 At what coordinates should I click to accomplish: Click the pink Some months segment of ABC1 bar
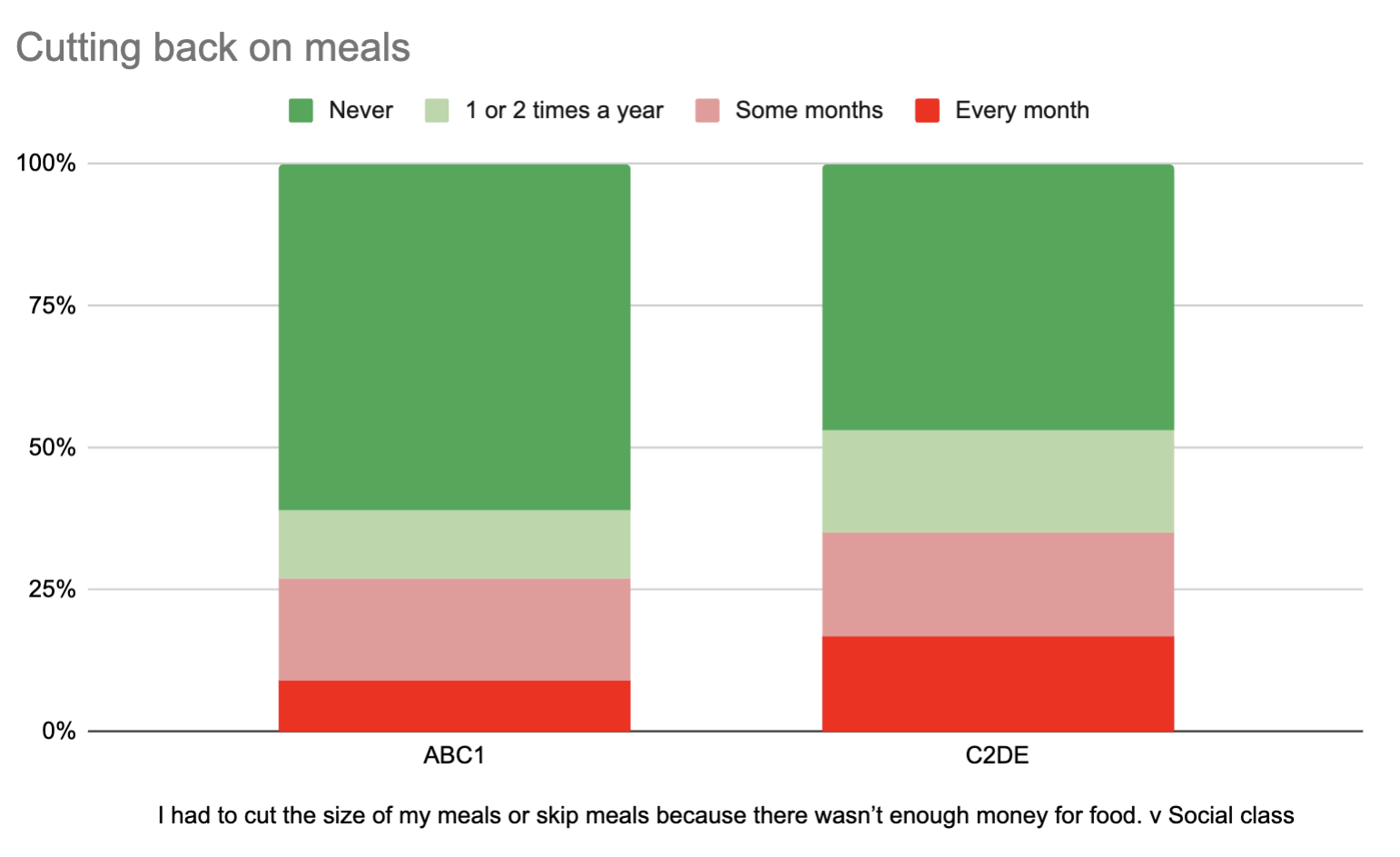pyautogui.click(x=454, y=629)
